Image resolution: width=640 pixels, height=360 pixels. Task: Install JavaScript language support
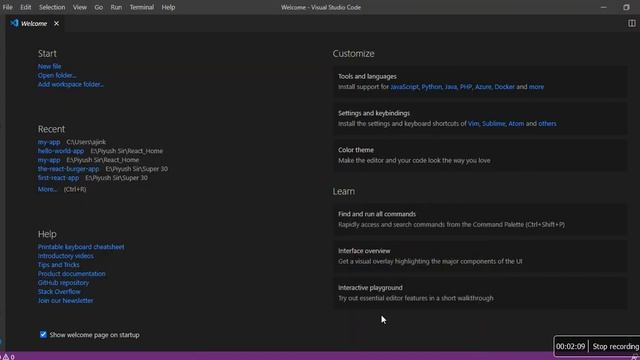point(404,87)
